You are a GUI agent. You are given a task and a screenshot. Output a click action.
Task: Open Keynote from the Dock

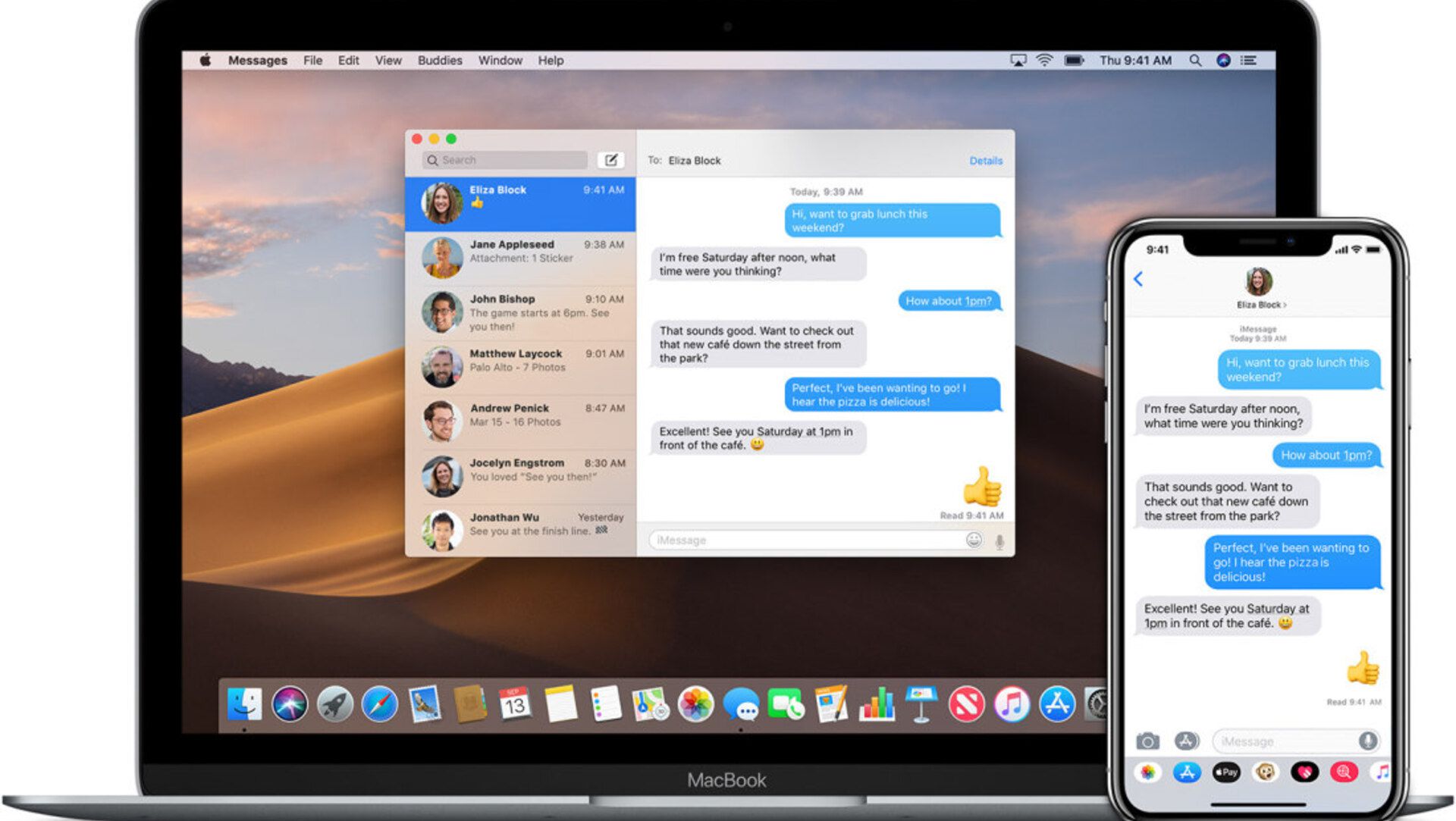pos(921,704)
